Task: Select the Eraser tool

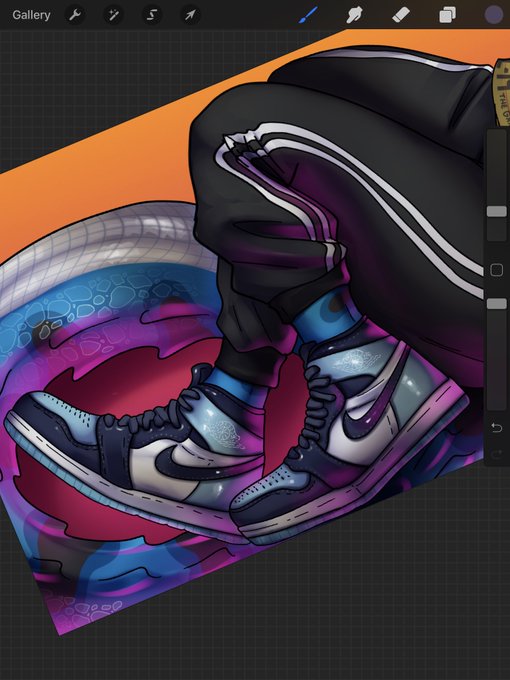Action: (401, 15)
